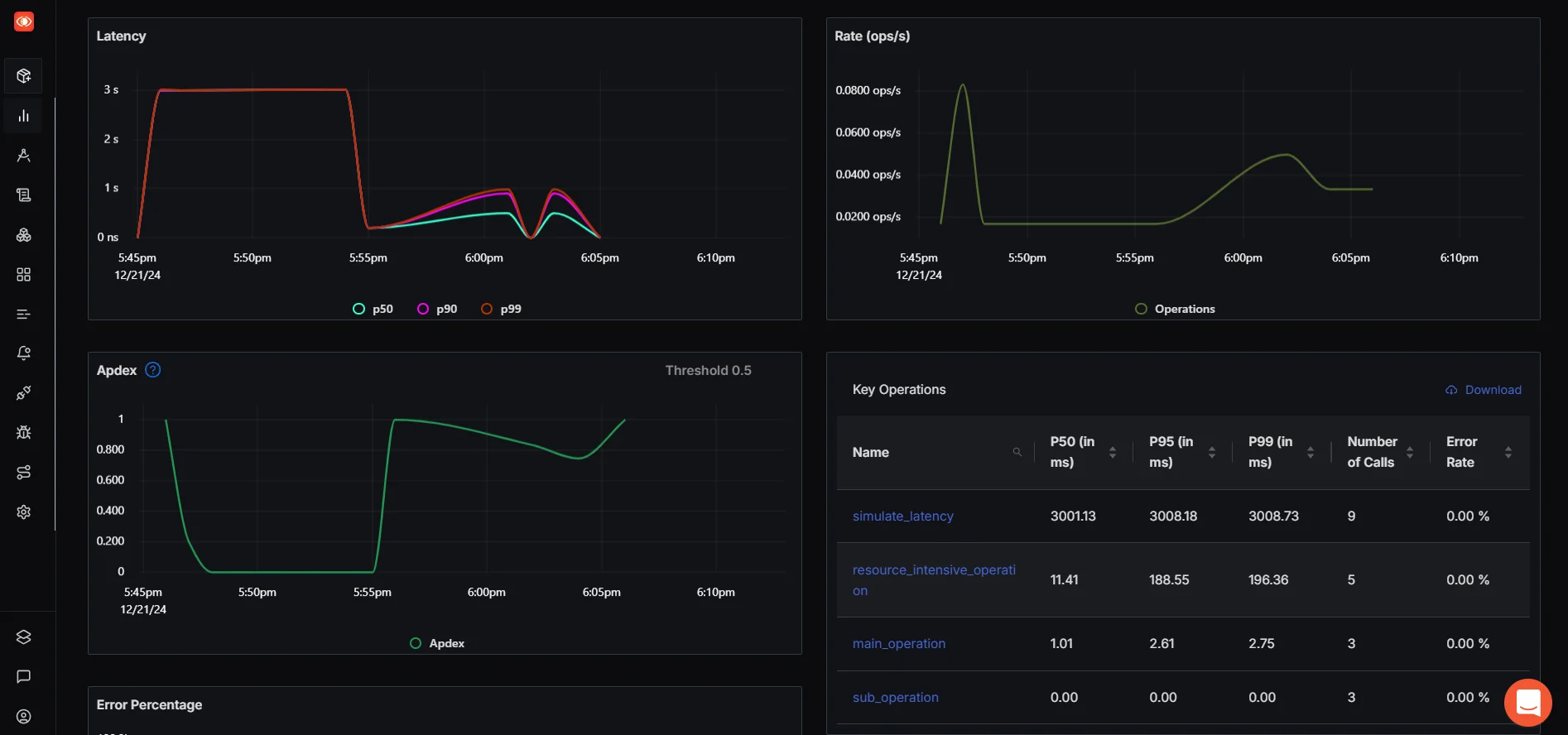1568x735 pixels.
Task: Open Settings gear icon in sidebar
Action: point(24,512)
